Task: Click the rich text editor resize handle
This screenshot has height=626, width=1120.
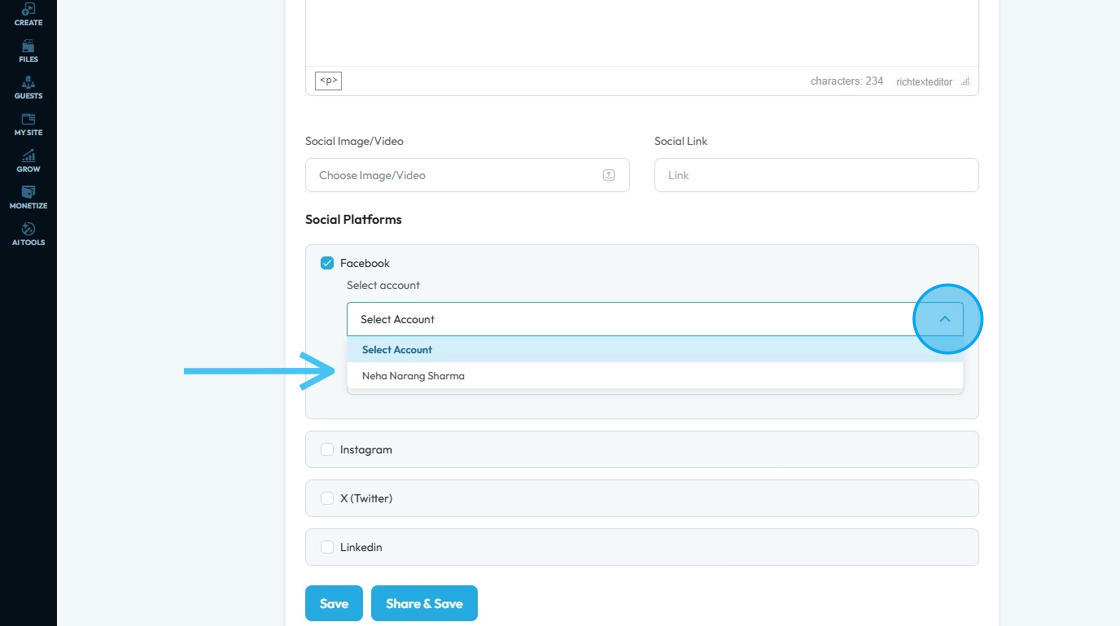Action: point(965,82)
